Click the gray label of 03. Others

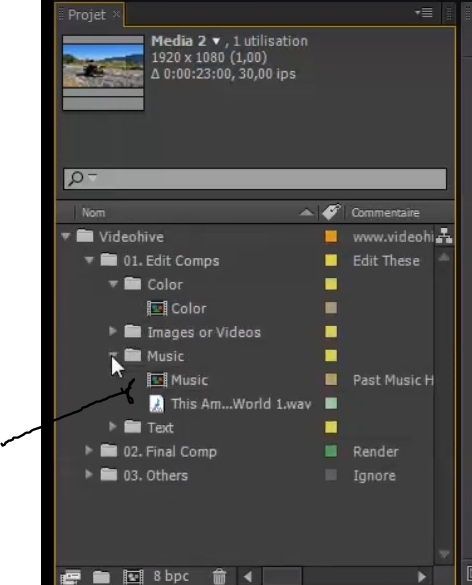click(331, 475)
